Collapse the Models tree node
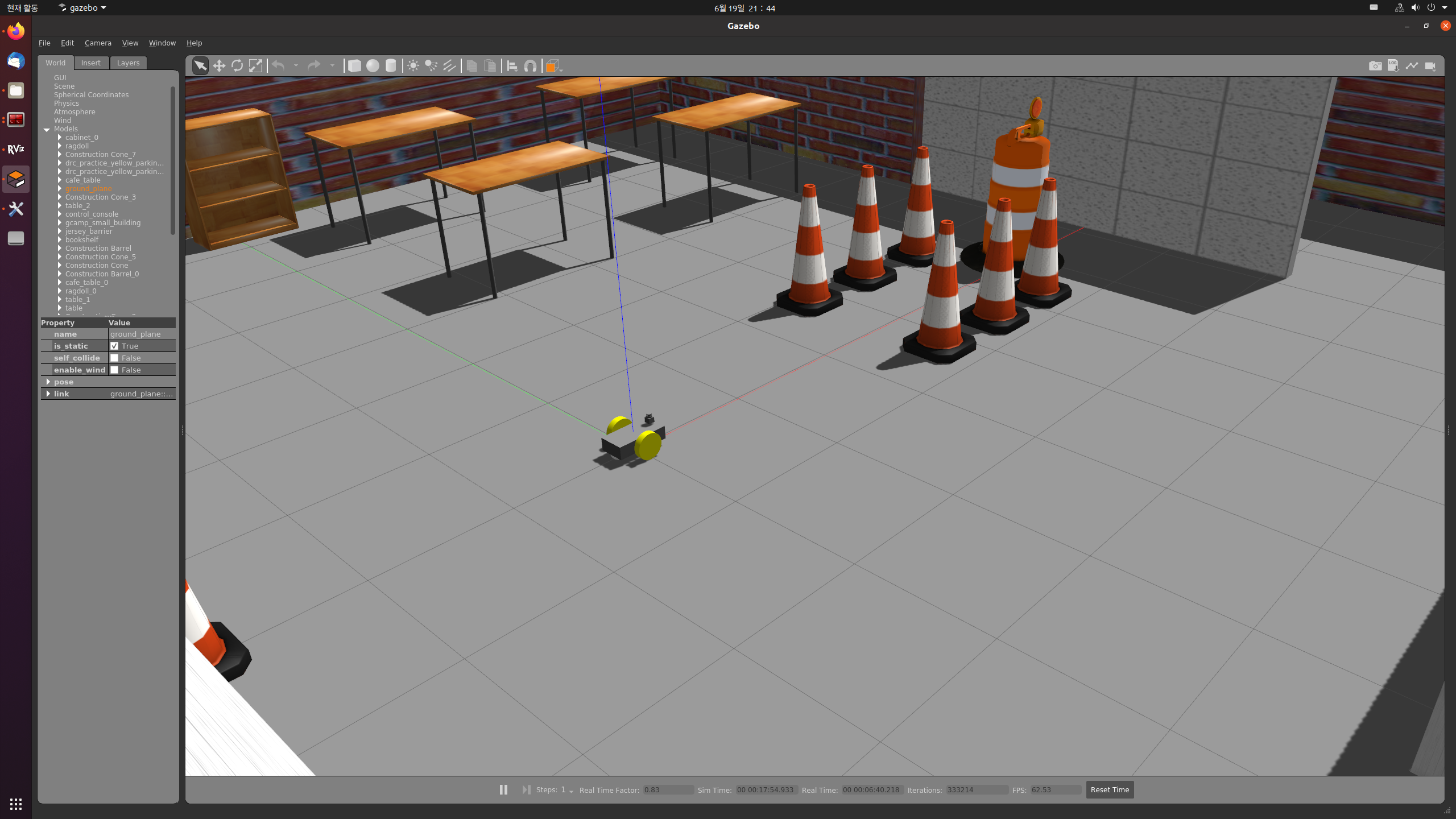Viewport: 1456px width, 819px height. (47, 129)
